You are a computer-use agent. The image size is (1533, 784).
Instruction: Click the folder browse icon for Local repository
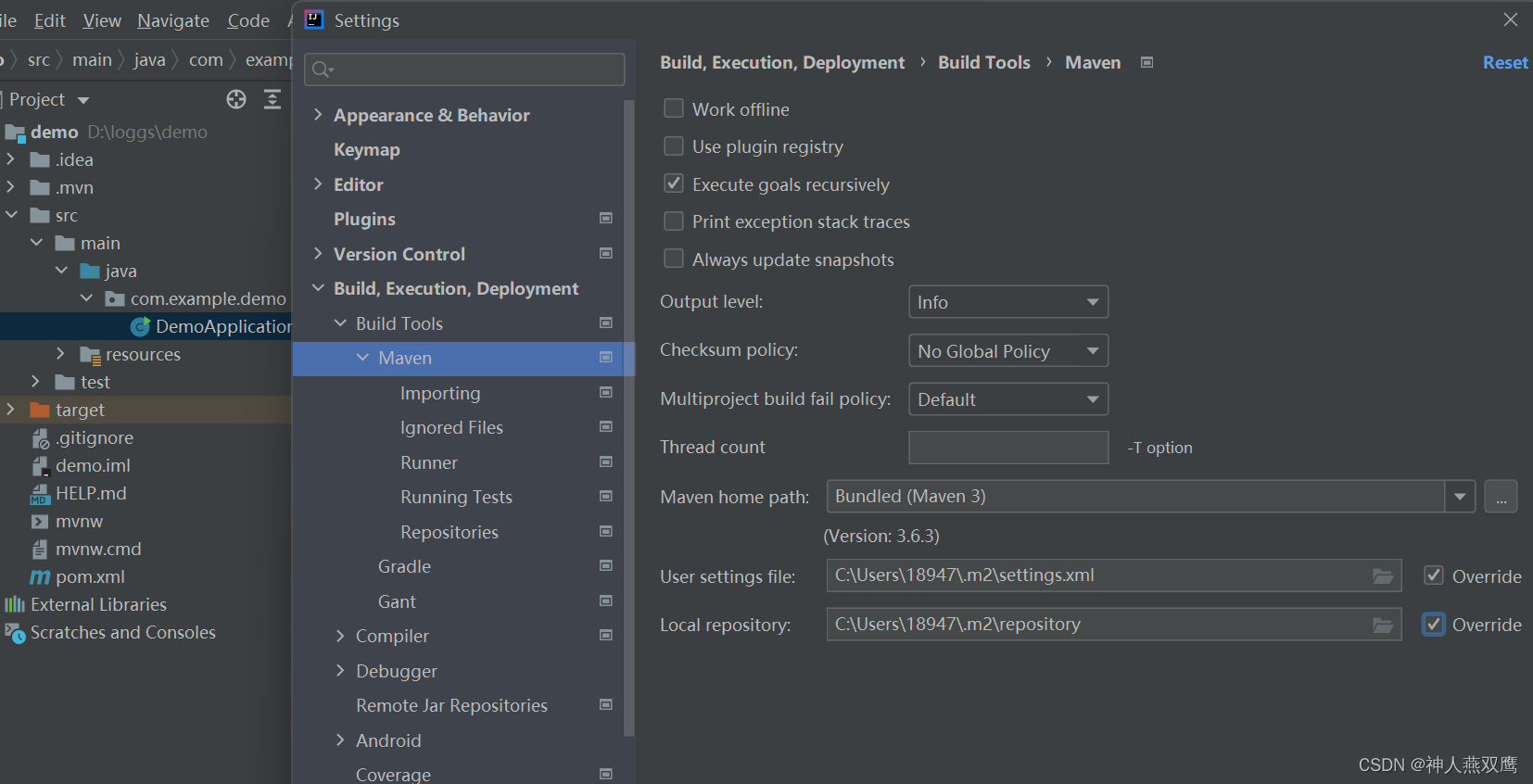coord(1383,626)
